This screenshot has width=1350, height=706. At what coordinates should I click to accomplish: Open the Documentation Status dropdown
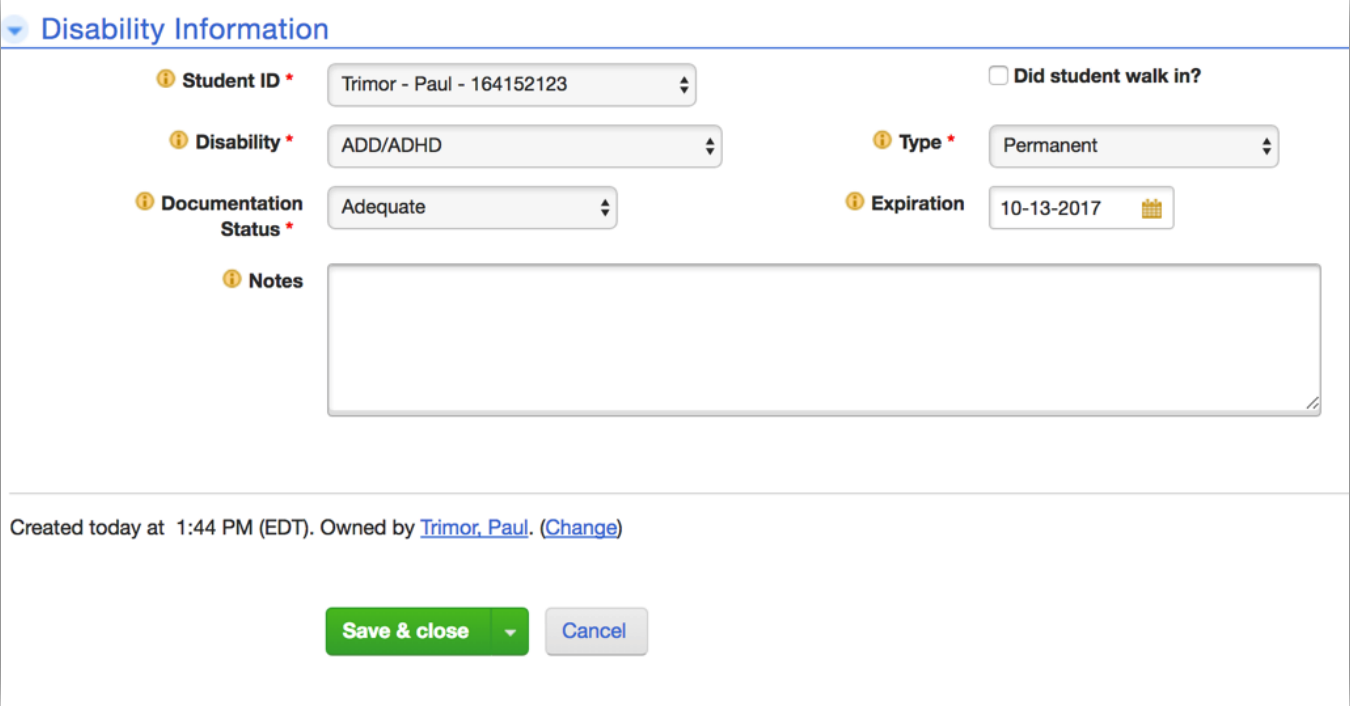tap(472, 208)
